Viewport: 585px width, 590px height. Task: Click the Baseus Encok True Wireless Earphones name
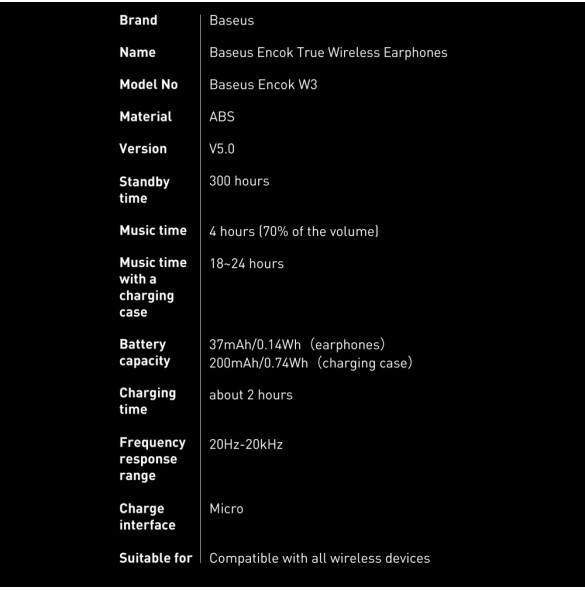pyautogui.click(x=328, y=53)
